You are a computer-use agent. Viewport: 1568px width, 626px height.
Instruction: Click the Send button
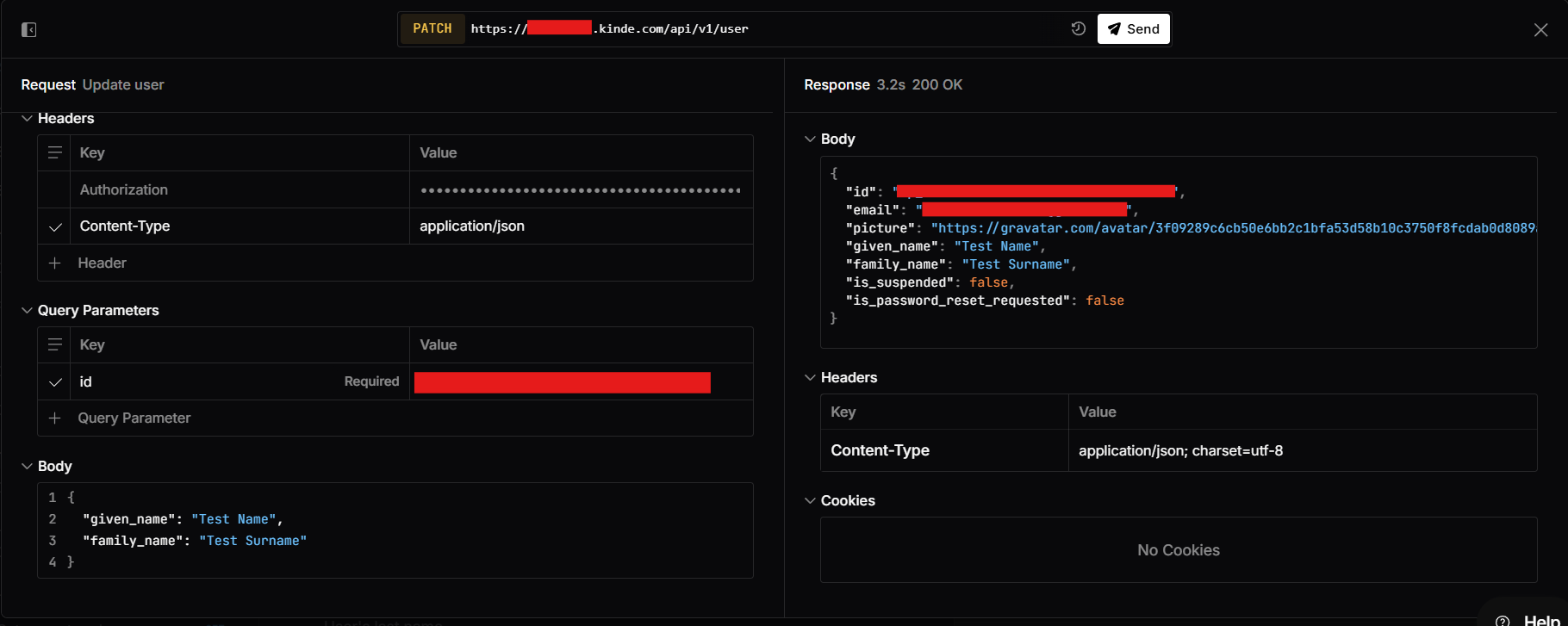[1134, 28]
